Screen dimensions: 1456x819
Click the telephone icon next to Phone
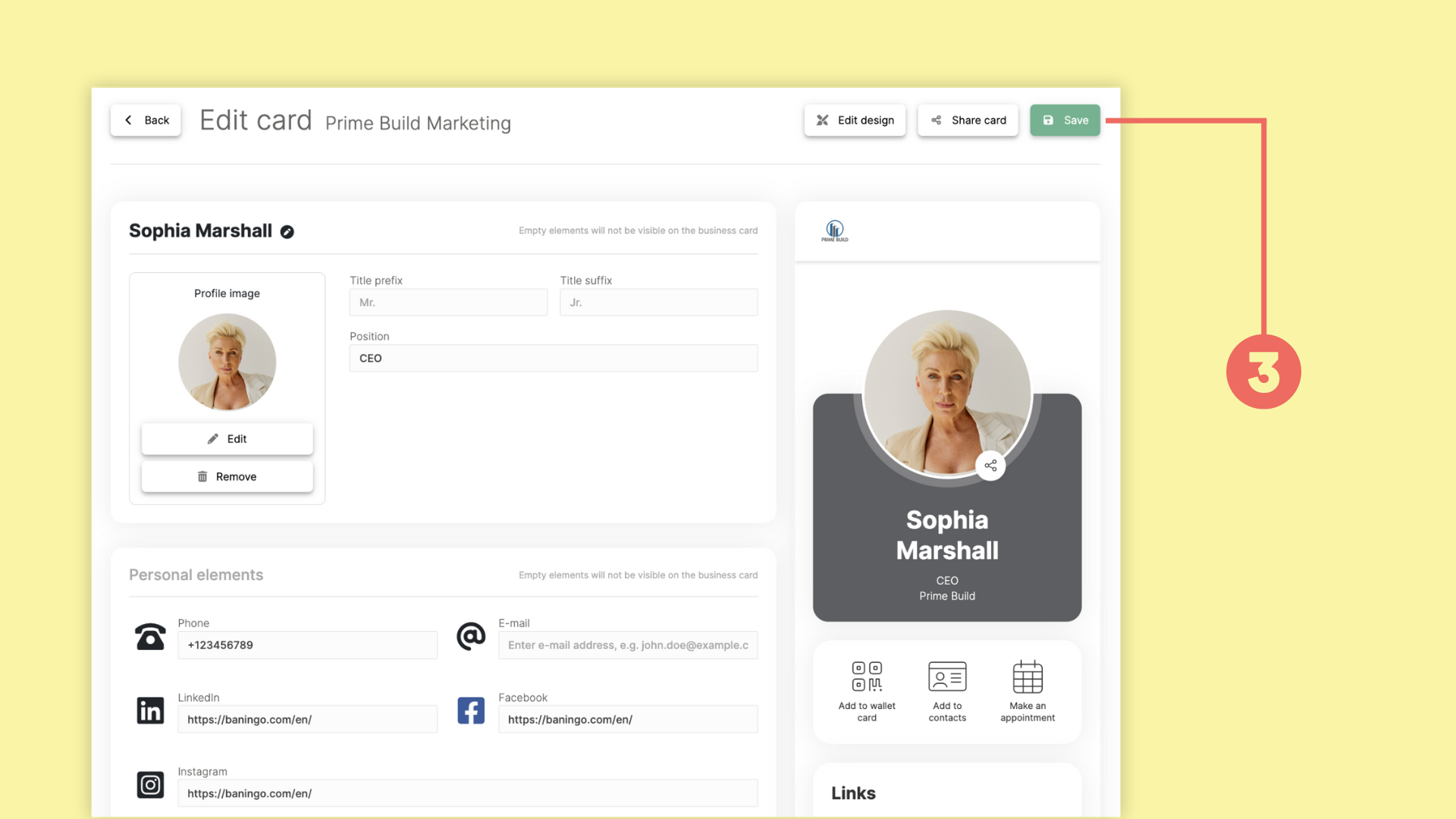pos(150,637)
